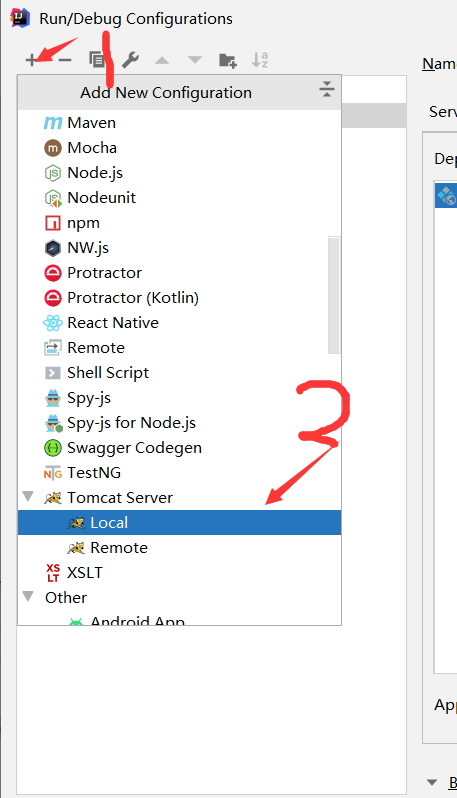Select the Protractor icon
457x798 pixels.
tap(52, 273)
